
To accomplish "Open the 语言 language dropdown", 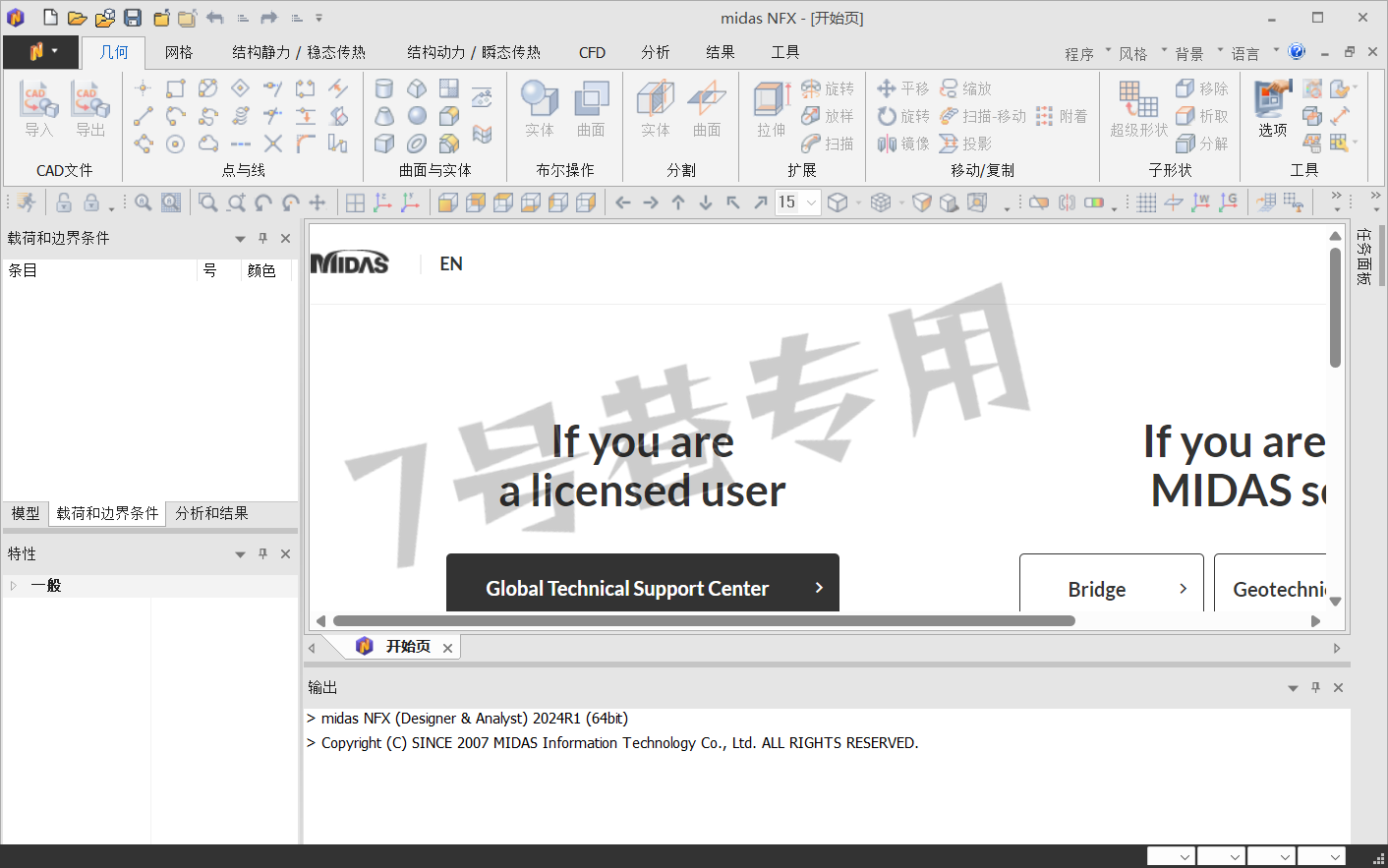I will pos(1254,53).
